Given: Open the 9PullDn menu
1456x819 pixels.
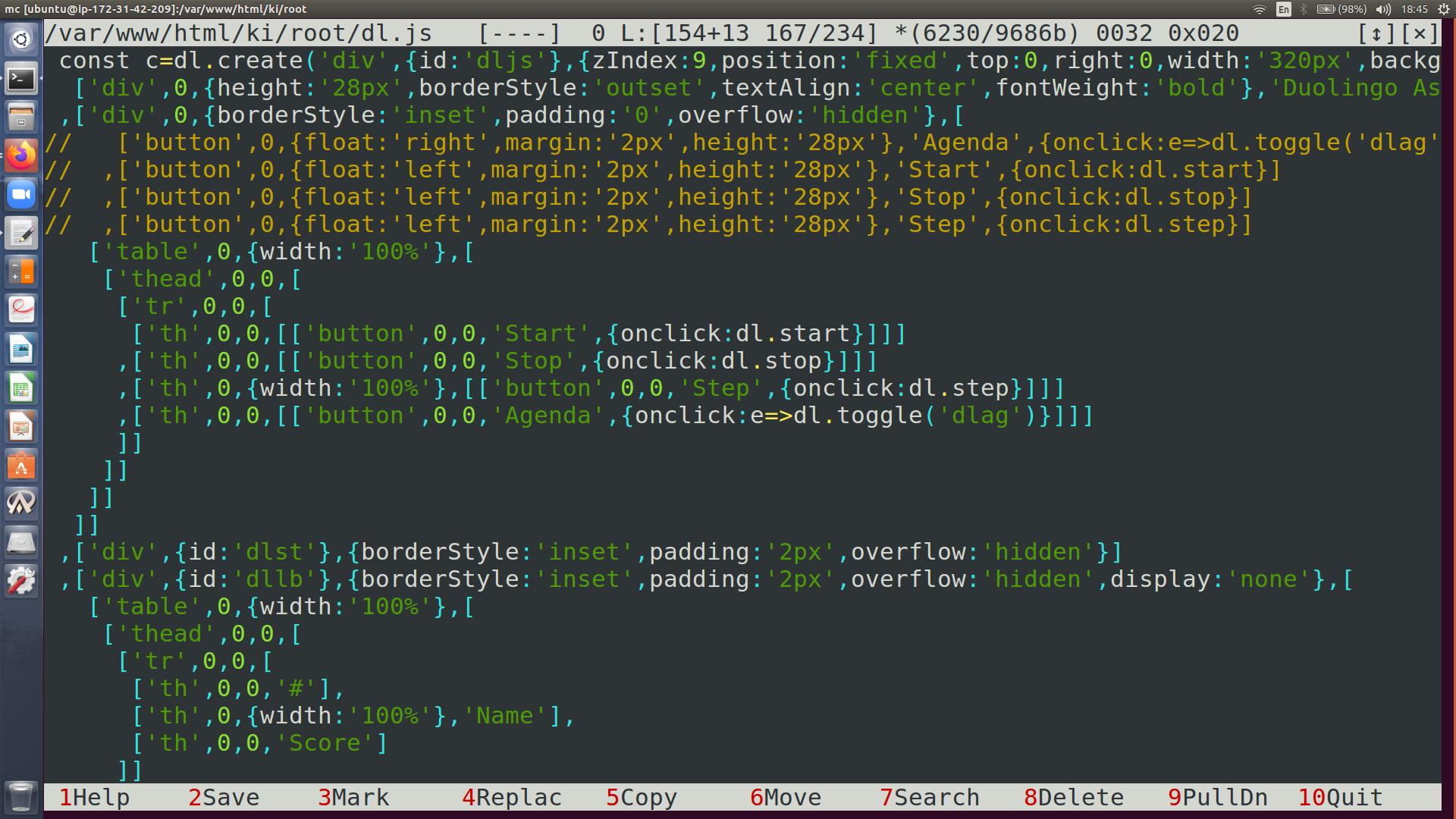Looking at the screenshot, I should pyautogui.click(x=1218, y=798).
